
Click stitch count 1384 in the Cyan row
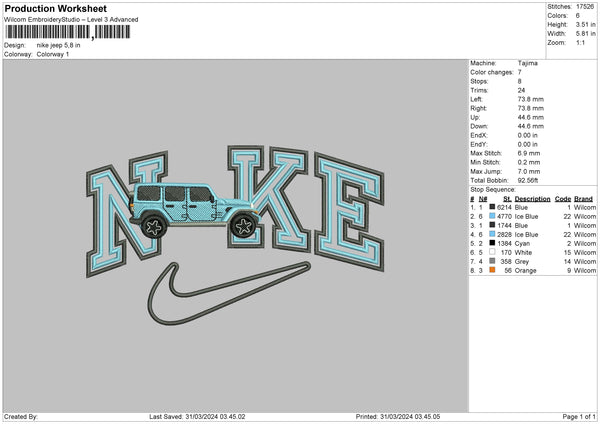504,243
